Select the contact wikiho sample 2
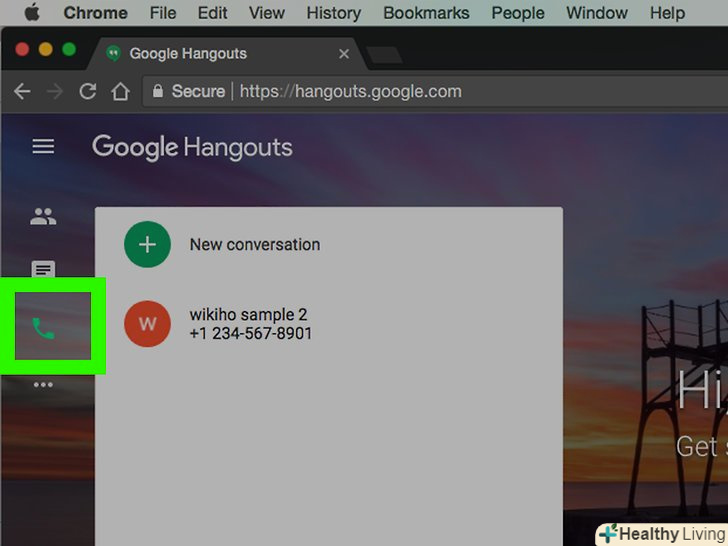The height and width of the screenshot is (546, 728). pyautogui.click(x=329, y=324)
